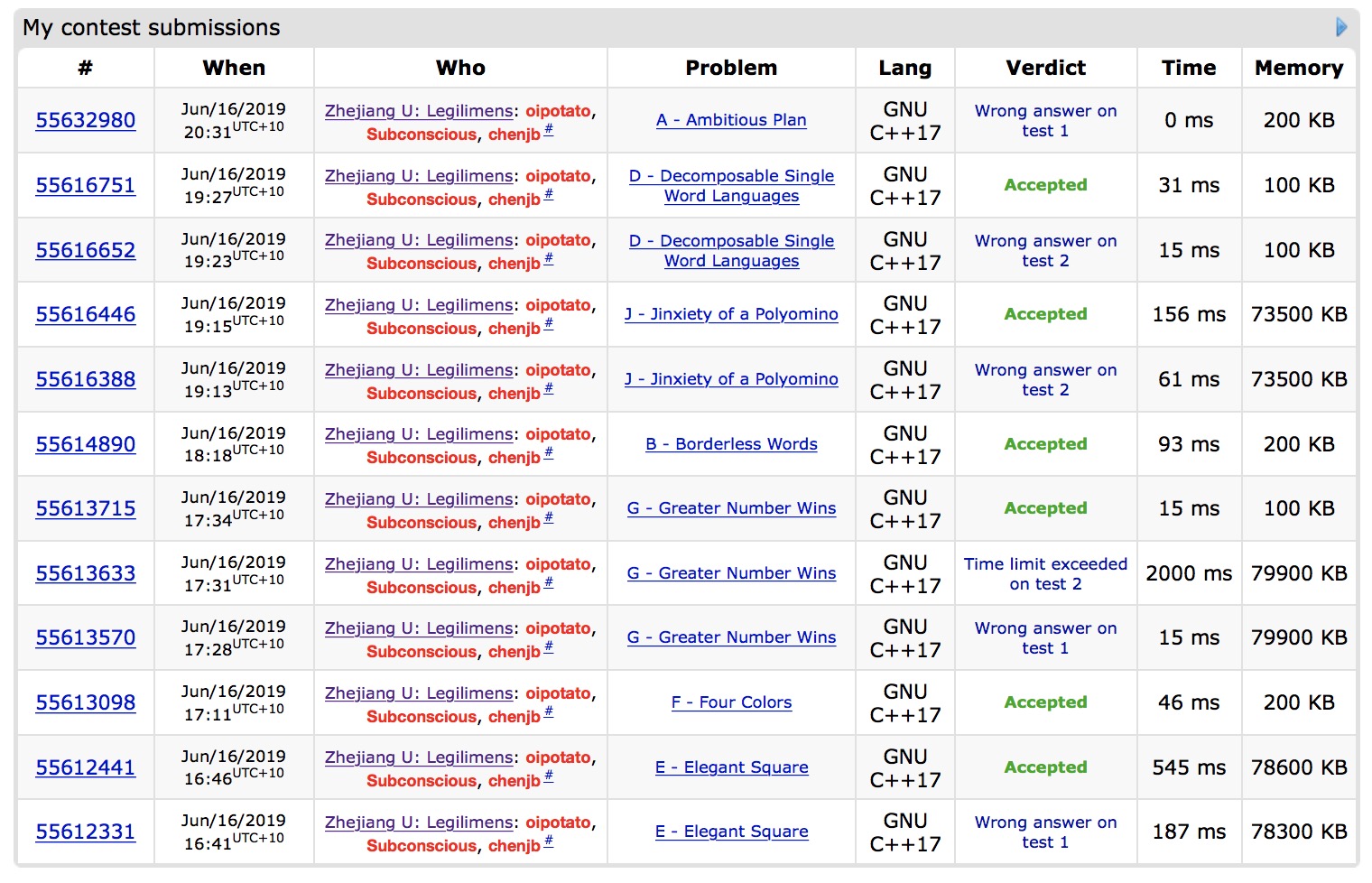Screen dimensions: 1372x883
Task: Open the F - Four Colors problem
Action: click(x=731, y=702)
